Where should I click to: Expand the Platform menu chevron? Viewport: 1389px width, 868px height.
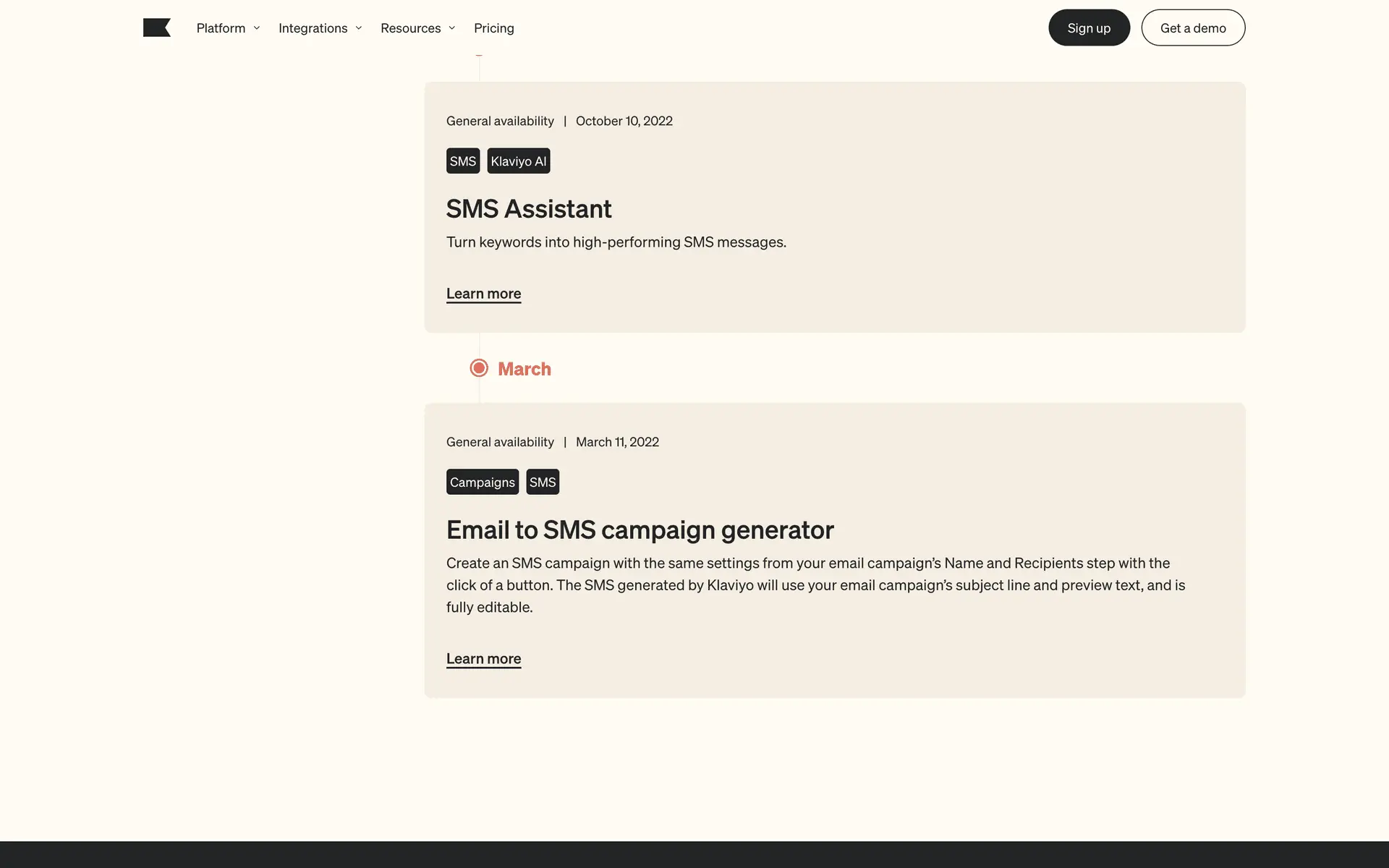click(256, 28)
